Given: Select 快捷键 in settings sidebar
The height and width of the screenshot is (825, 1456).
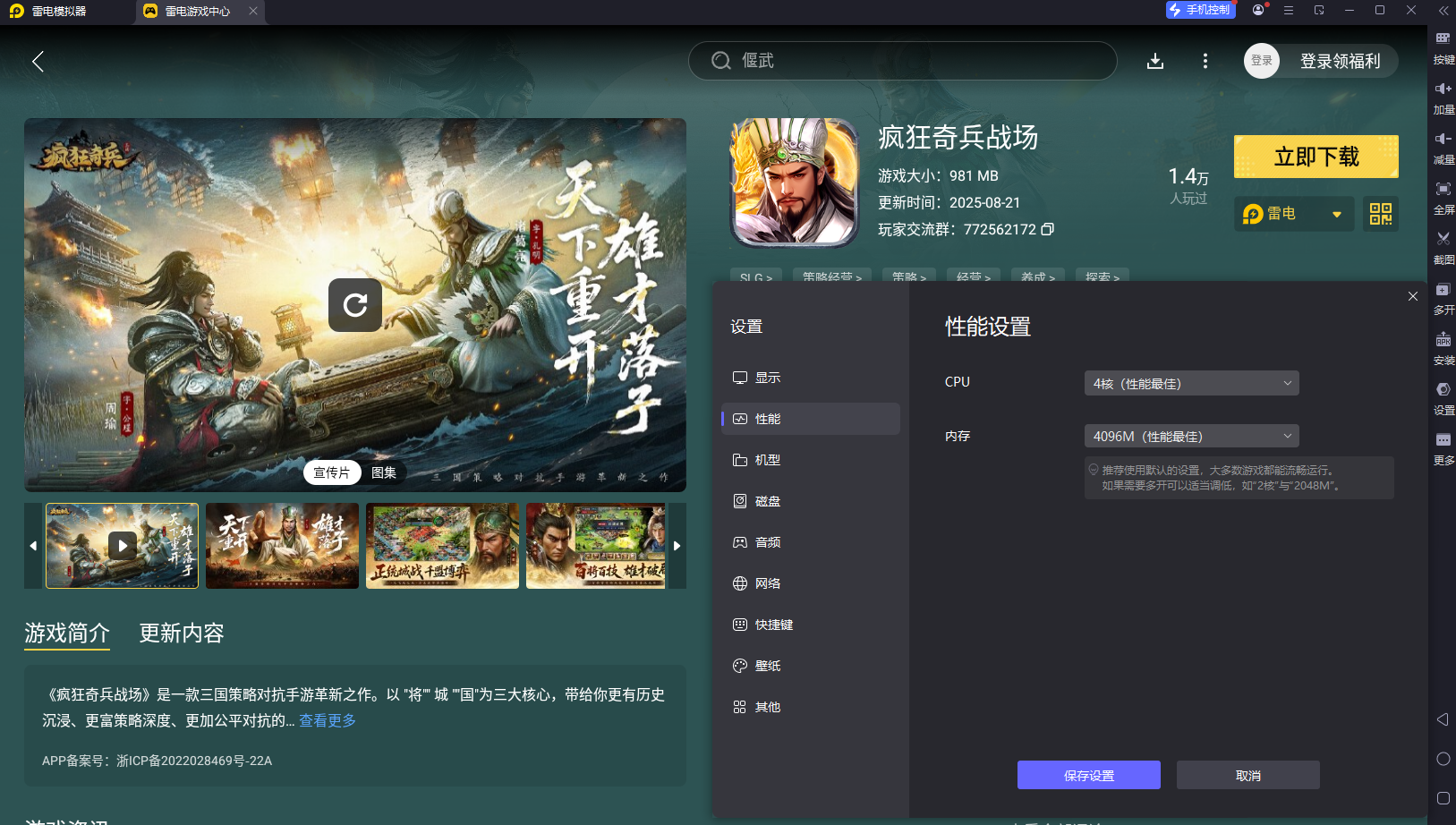Looking at the screenshot, I should pyautogui.click(x=811, y=625).
